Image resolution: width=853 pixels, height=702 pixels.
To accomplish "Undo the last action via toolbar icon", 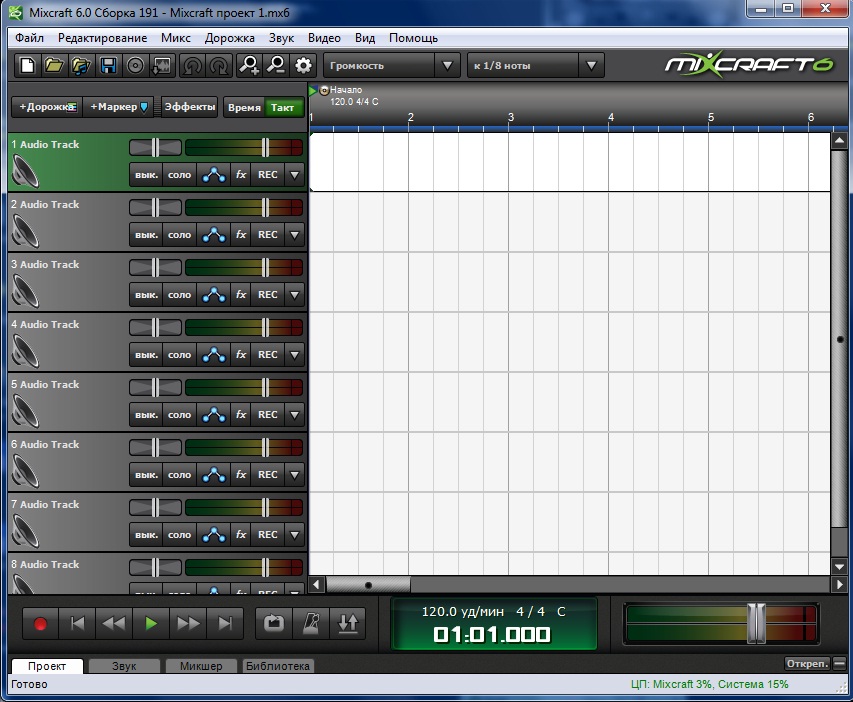I will (x=192, y=66).
